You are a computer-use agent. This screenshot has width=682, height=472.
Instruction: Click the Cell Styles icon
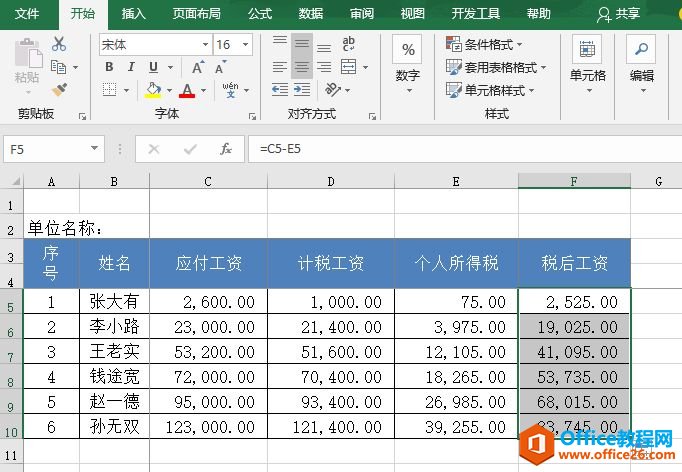point(453,90)
